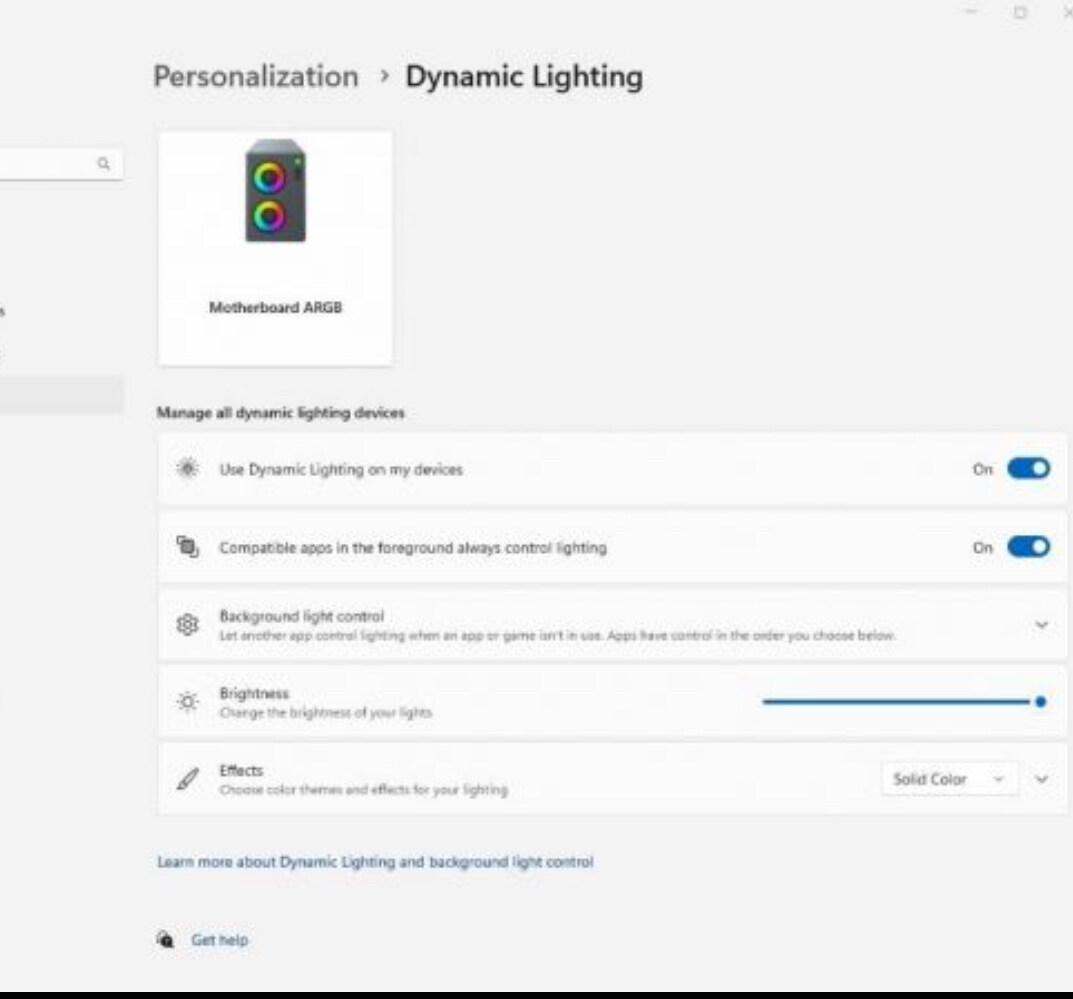
Task: Click the Personalization breadcrumb
Action: (255, 76)
